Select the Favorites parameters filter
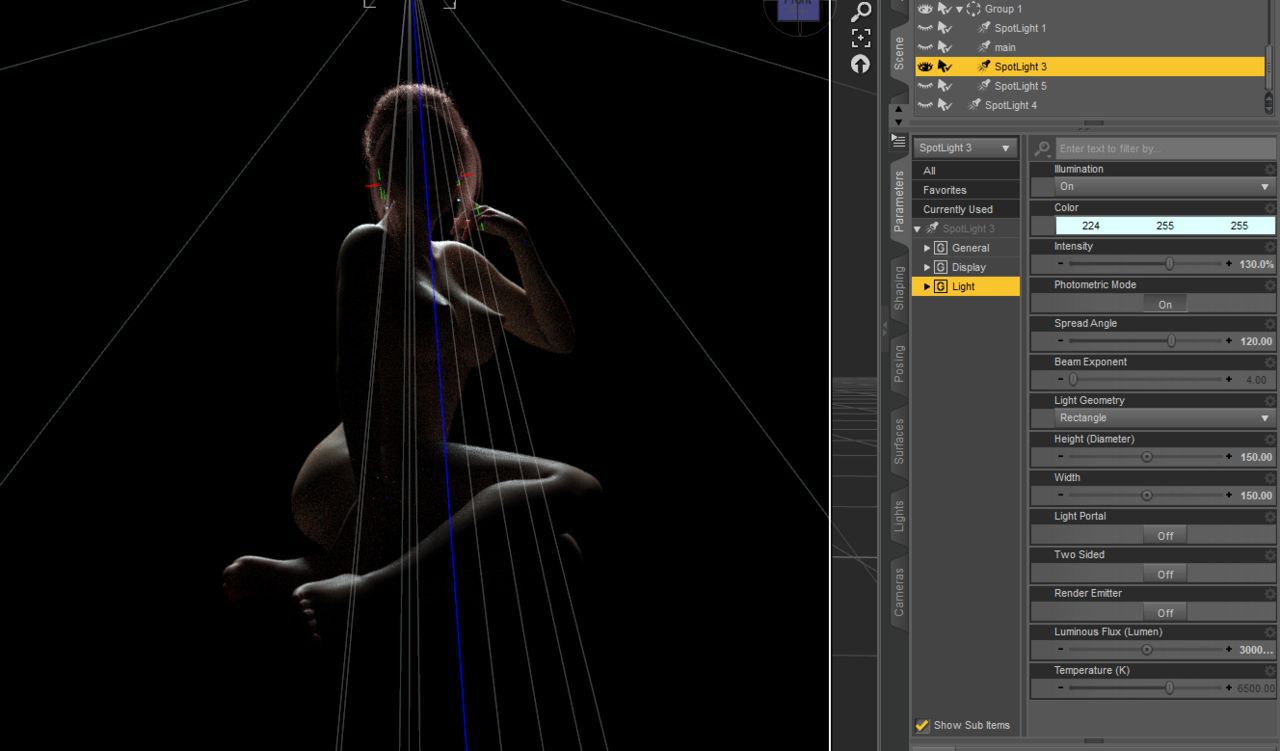Image resolution: width=1280 pixels, height=751 pixels. pyautogui.click(x=965, y=190)
